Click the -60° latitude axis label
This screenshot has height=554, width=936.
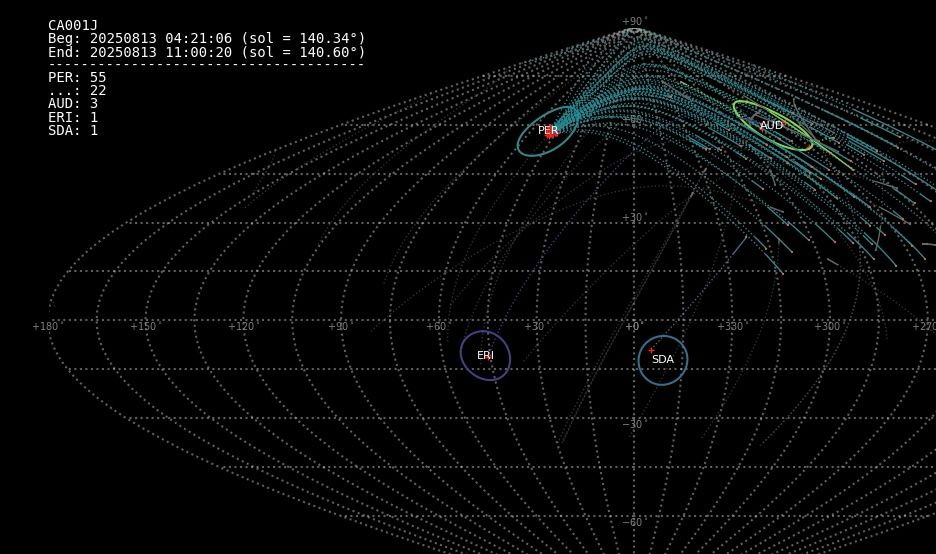(634, 522)
